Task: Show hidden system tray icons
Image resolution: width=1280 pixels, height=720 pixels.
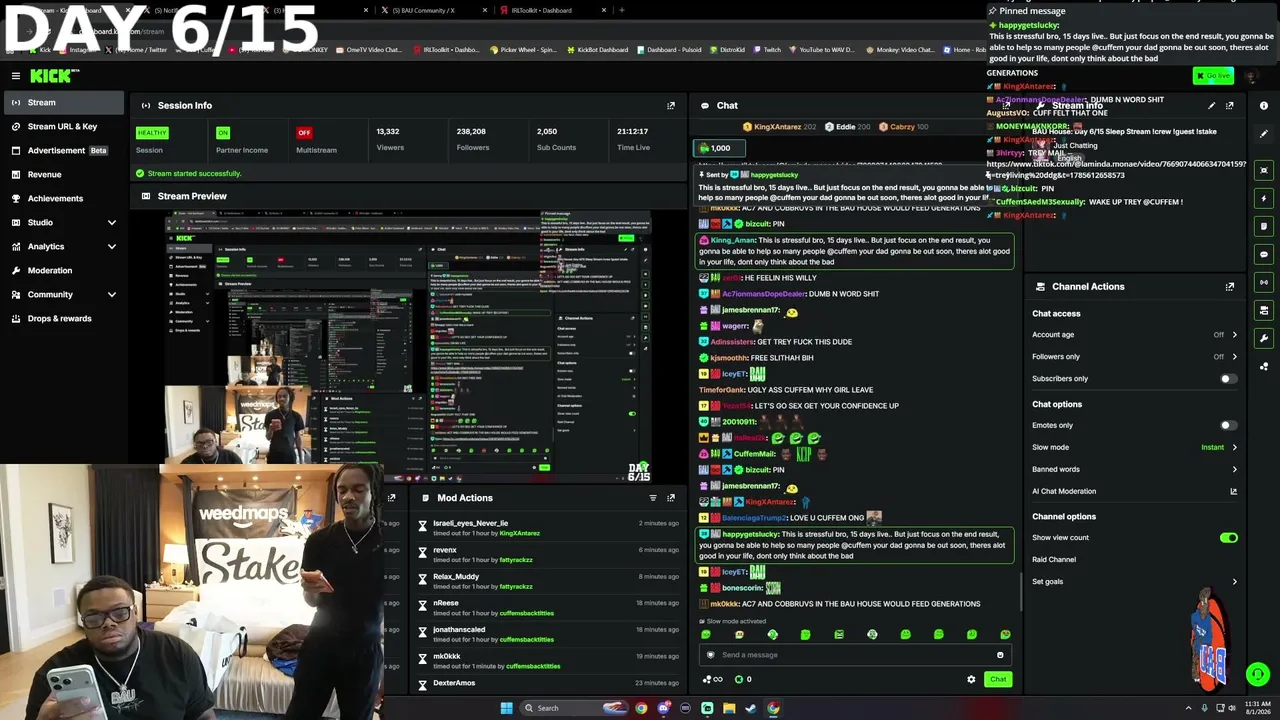Action: (x=1189, y=708)
